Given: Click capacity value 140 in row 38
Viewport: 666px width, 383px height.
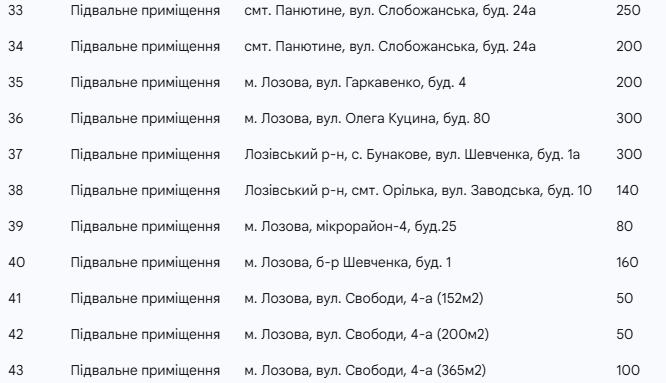Looking at the screenshot, I should [x=627, y=190].
